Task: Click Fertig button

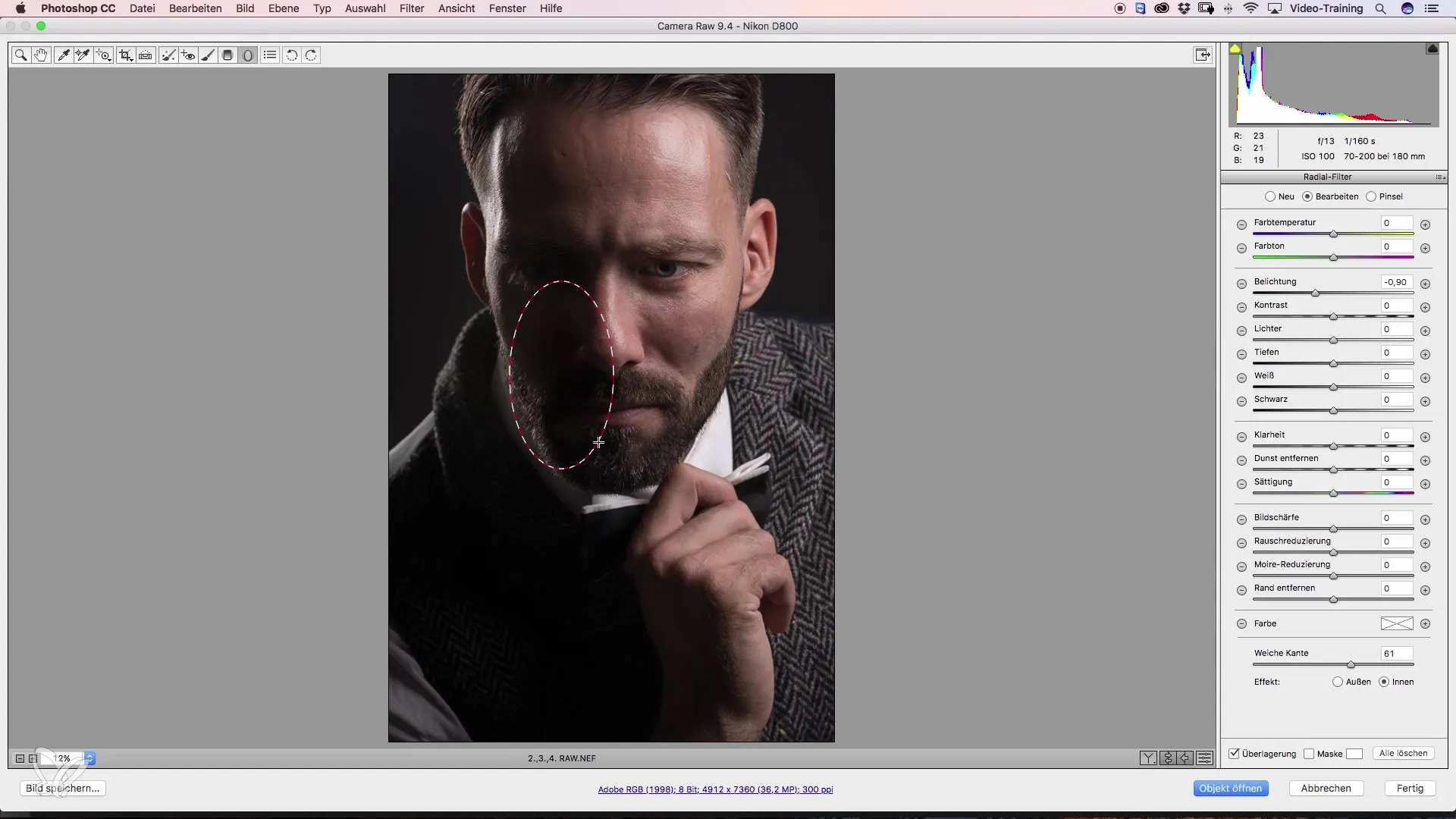Action: [x=1410, y=789]
